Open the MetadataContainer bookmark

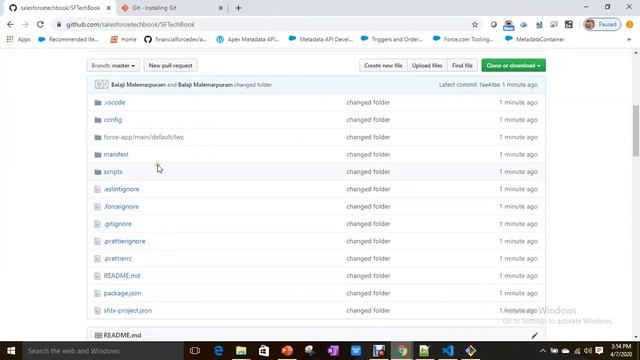click(535, 39)
